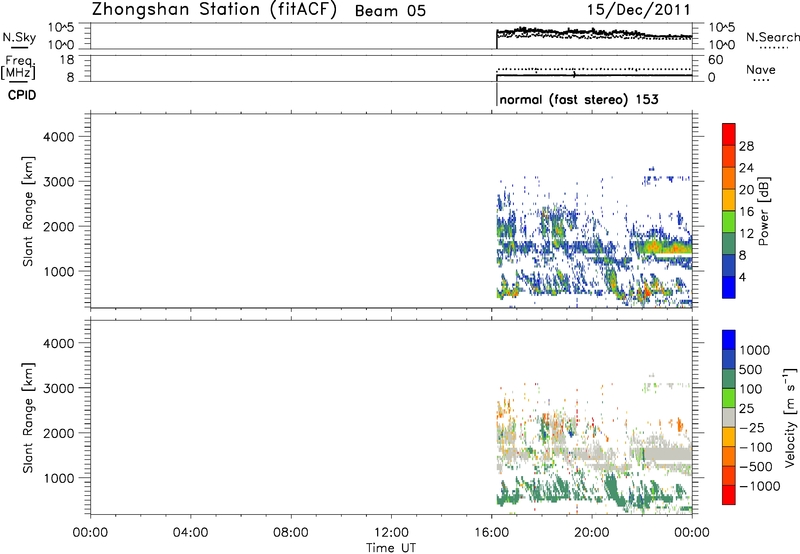Click the 'N.Search' legend label

pos(772,37)
